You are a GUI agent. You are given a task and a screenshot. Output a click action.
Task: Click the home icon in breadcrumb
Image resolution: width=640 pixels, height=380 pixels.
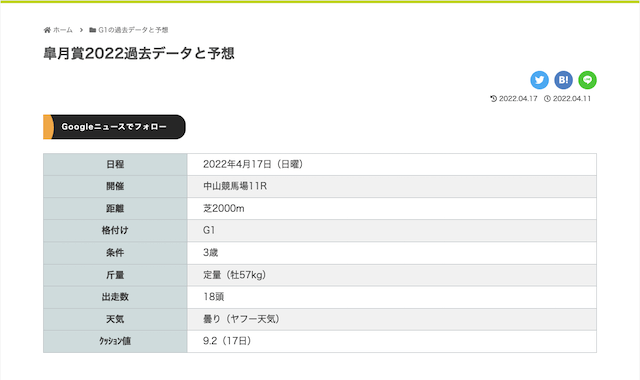[x=47, y=30]
